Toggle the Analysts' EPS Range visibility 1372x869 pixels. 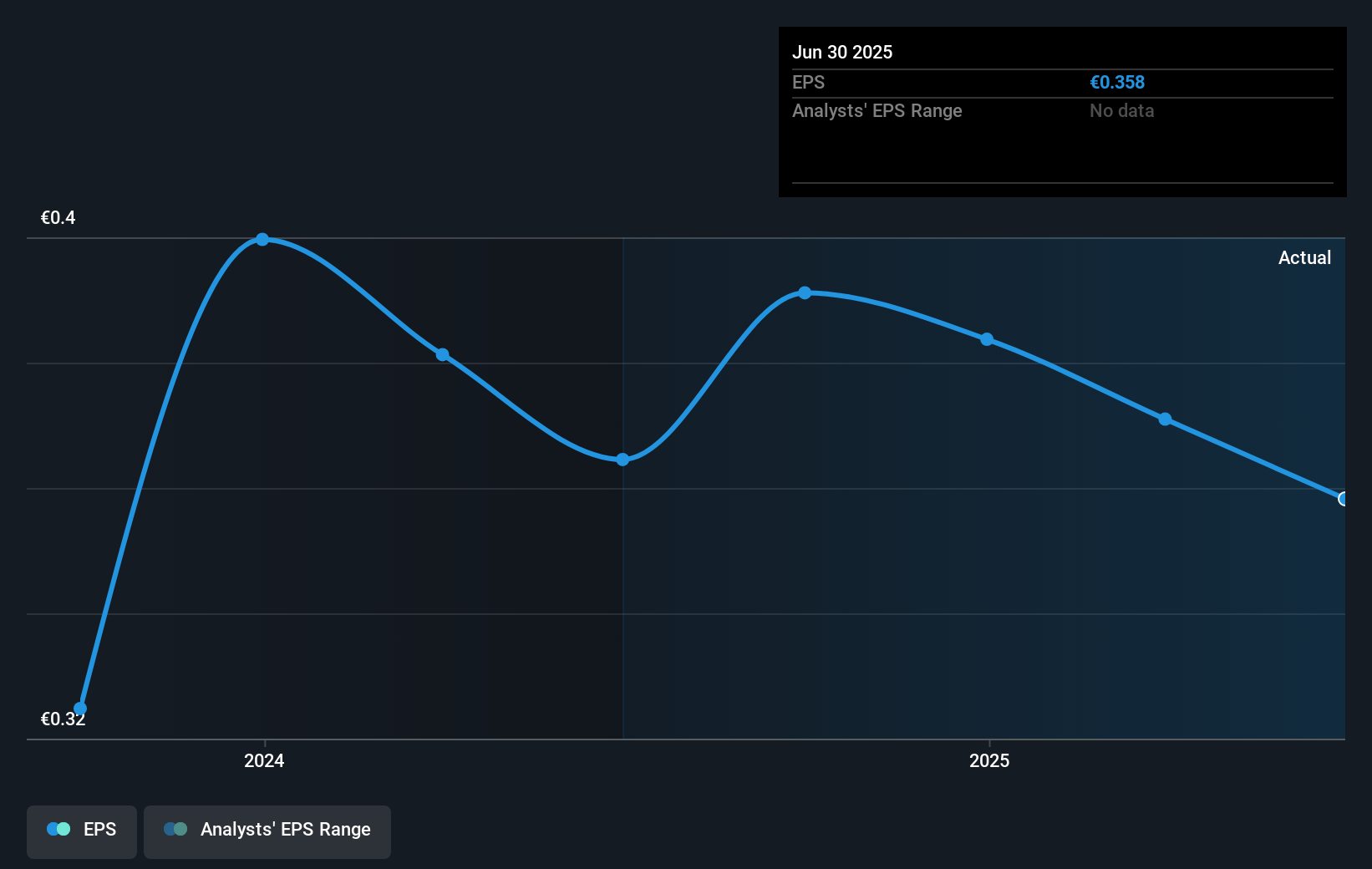pos(267,831)
